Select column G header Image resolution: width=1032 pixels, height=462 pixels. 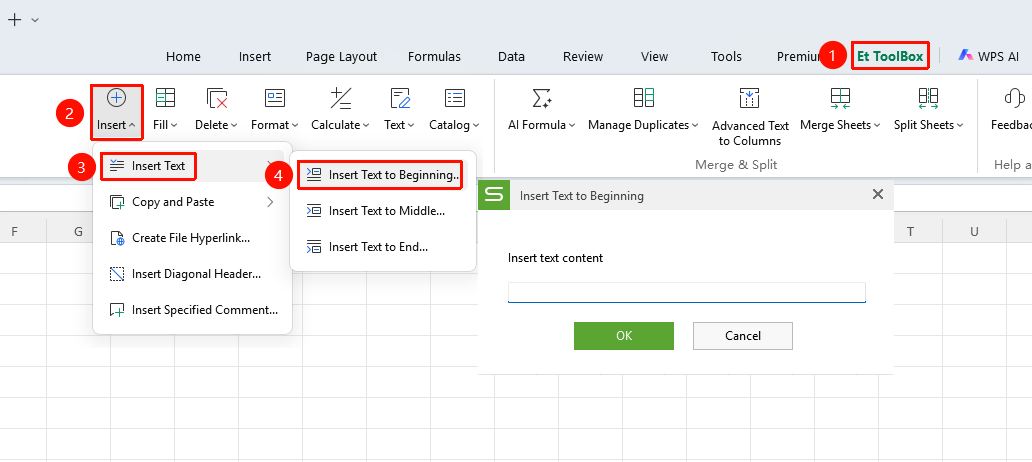point(78,231)
